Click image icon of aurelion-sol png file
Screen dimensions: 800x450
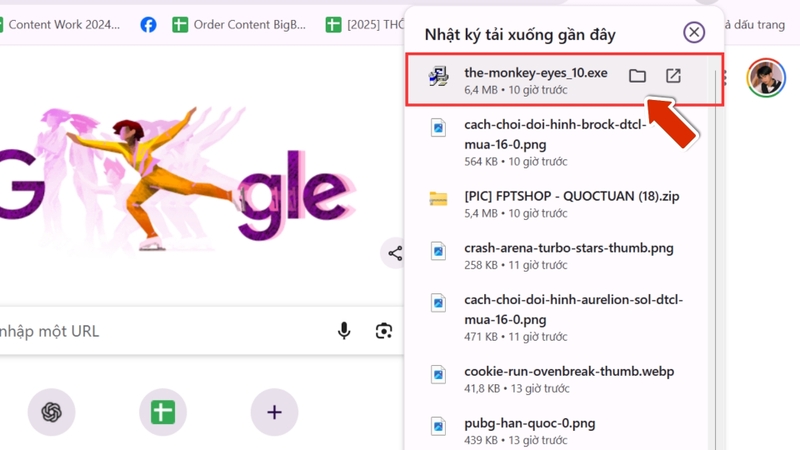(438, 303)
